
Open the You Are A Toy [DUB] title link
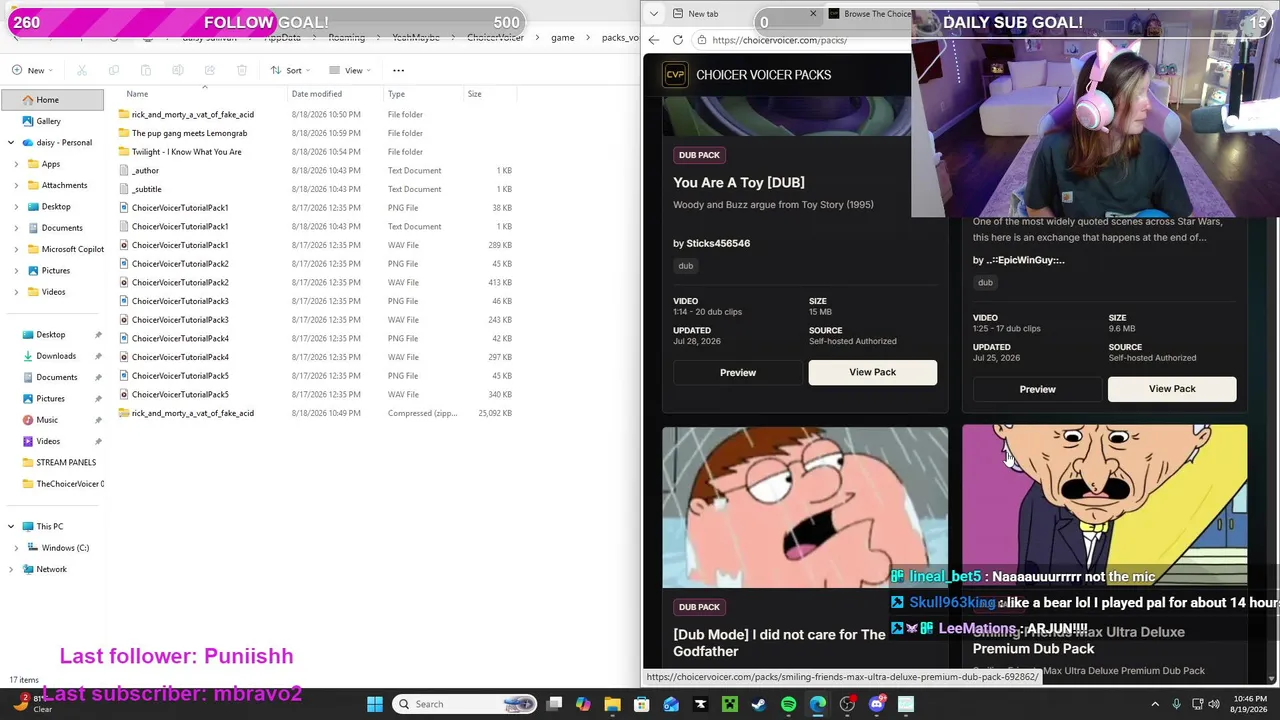pos(739,183)
